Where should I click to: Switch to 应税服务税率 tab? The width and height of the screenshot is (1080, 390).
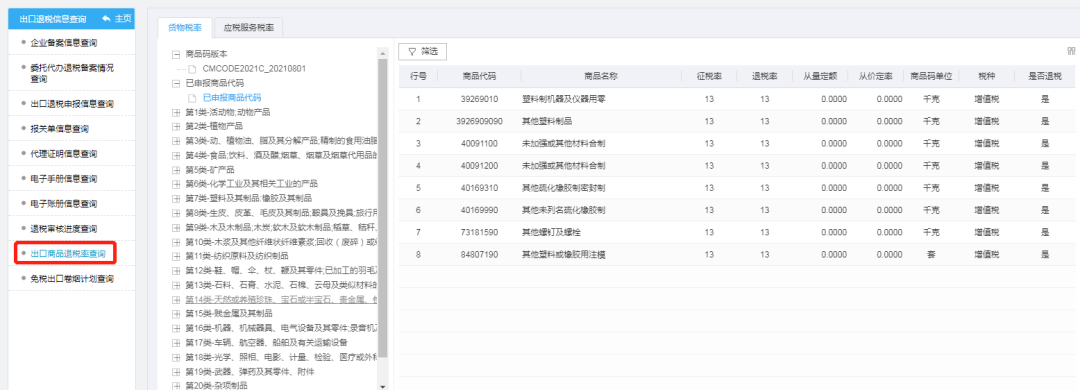[x=249, y=28]
